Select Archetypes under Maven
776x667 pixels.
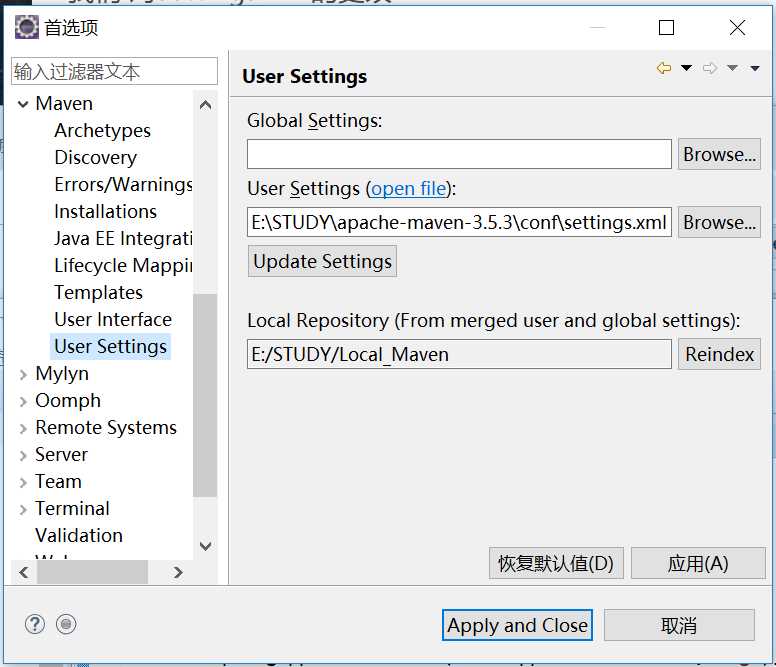click(x=102, y=131)
